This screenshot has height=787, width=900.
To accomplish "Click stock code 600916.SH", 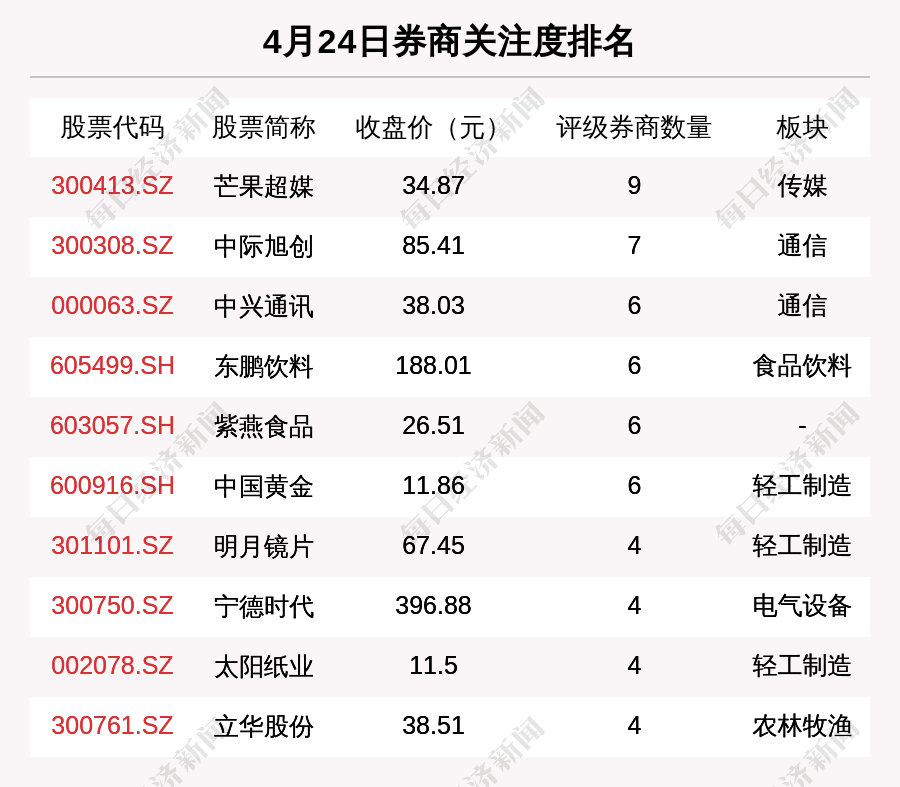I will coord(112,486).
